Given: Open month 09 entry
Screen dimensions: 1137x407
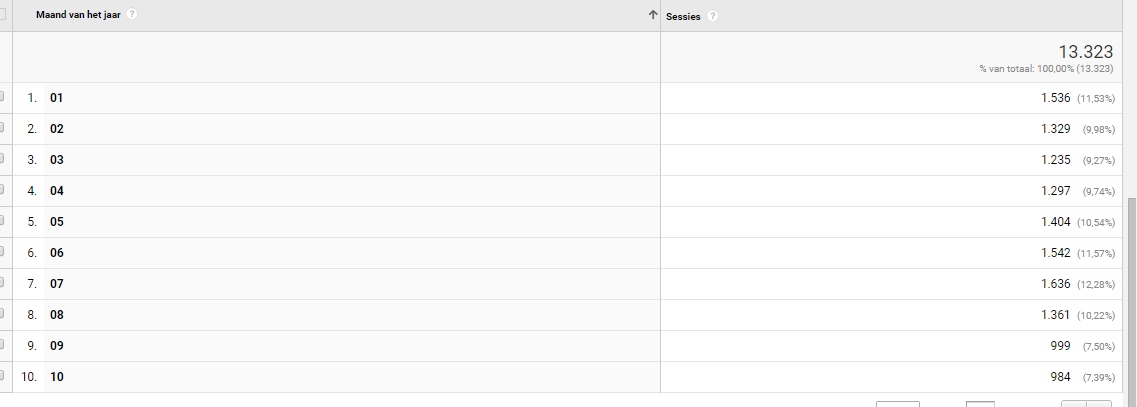Looking at the screenshot, I should click(x=57, y=346).
